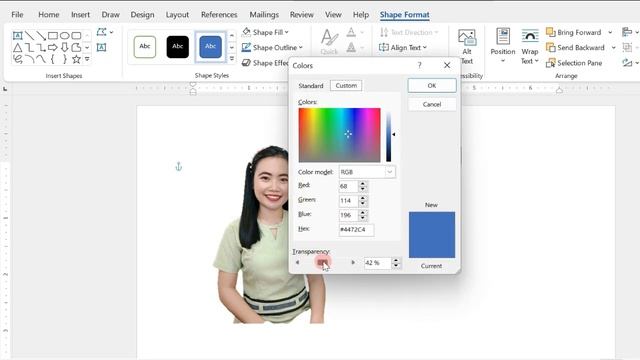
Task: Select the Elbow Connector shape
Action: tap(29, 47)
